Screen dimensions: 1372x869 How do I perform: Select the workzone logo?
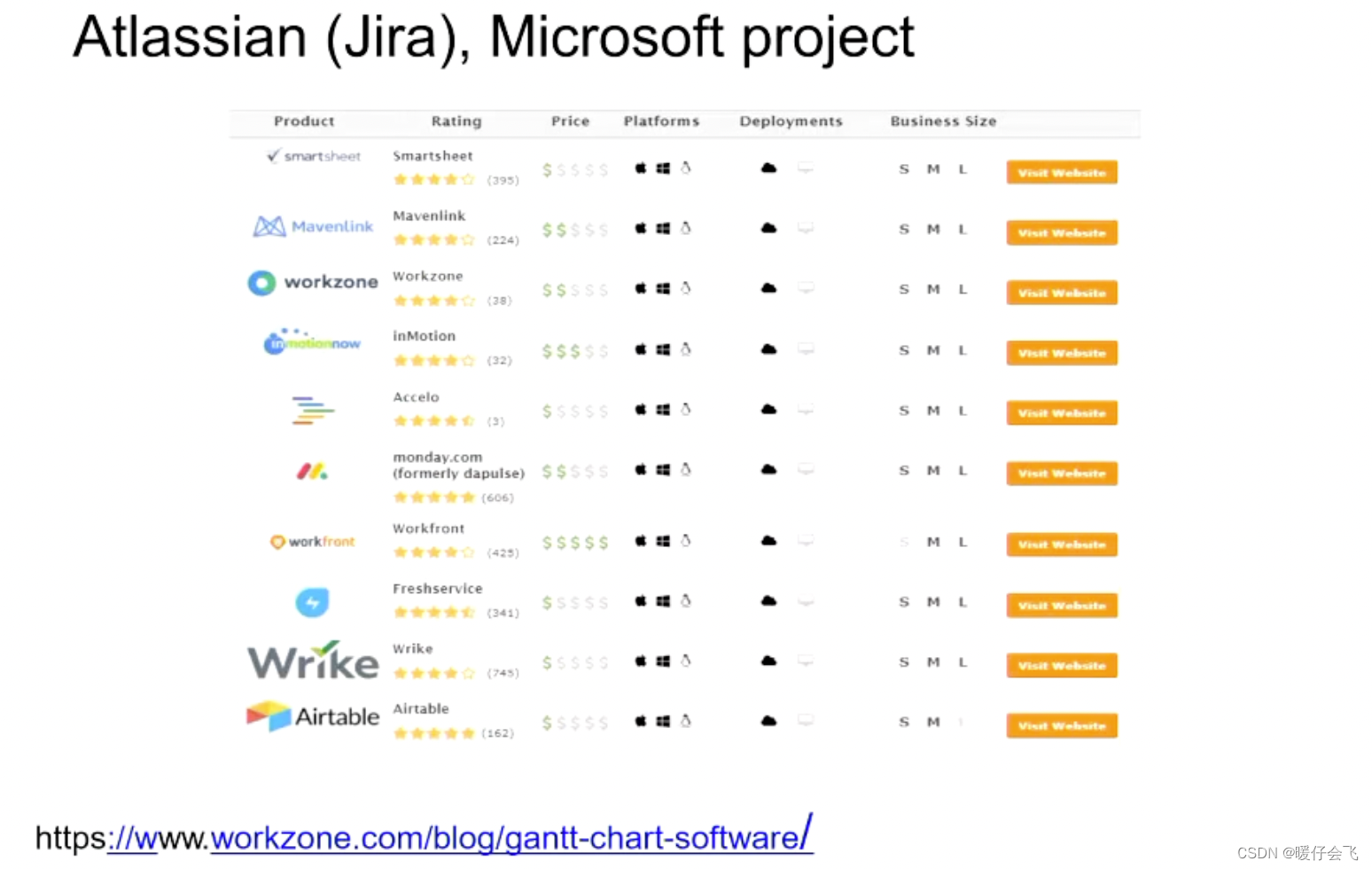[x=312, y=282]
